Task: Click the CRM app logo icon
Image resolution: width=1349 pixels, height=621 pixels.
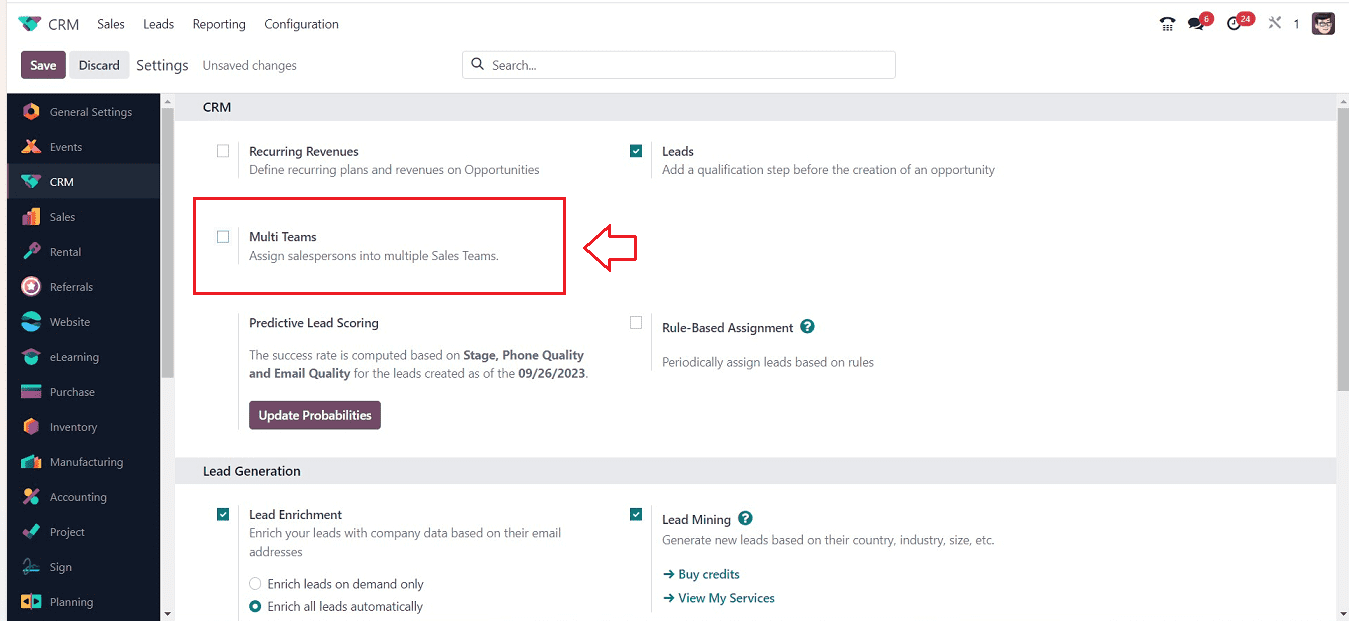Action: tap(30, 24)
